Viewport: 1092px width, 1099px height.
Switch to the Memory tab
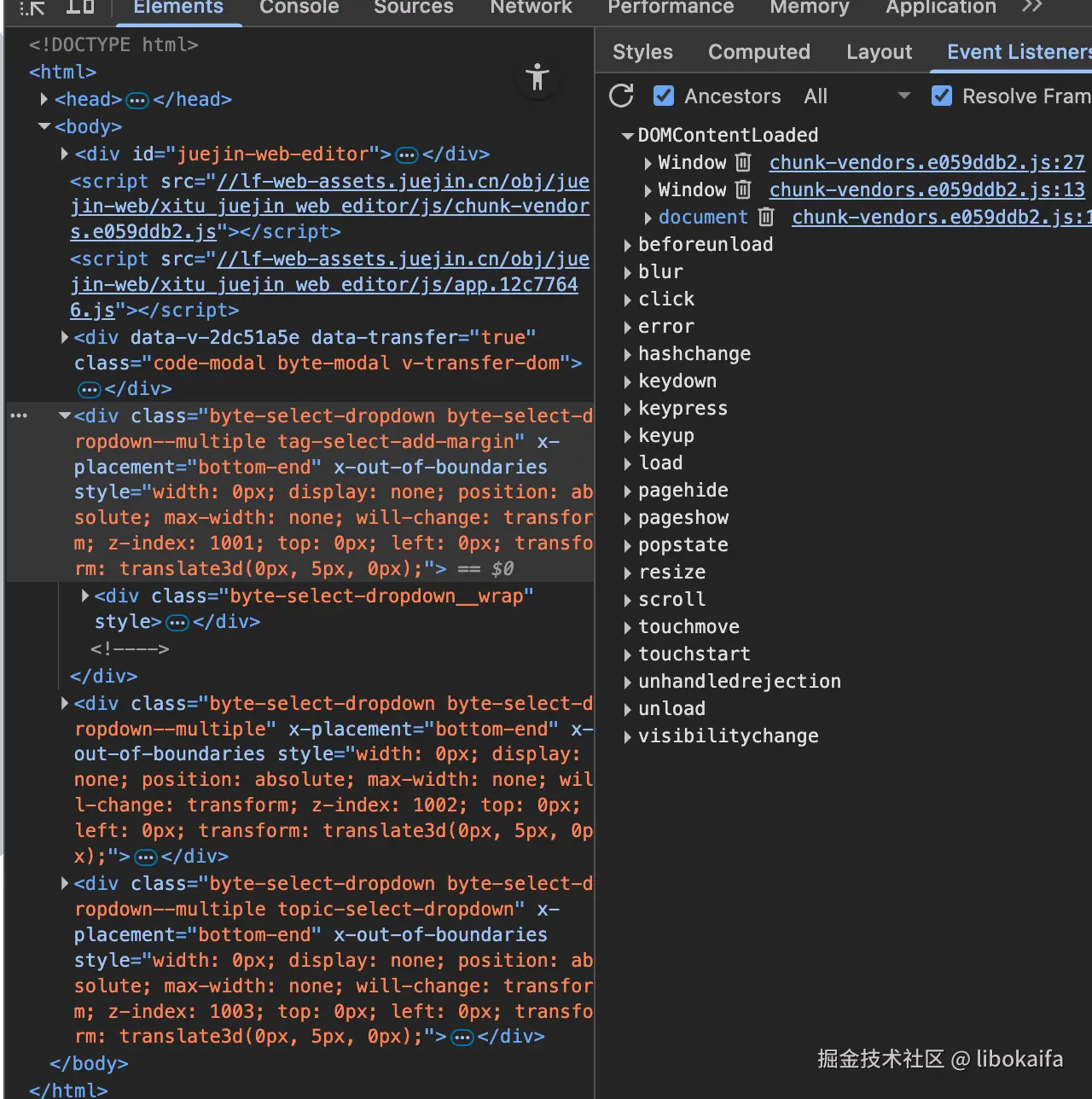(x=810, y=8)
